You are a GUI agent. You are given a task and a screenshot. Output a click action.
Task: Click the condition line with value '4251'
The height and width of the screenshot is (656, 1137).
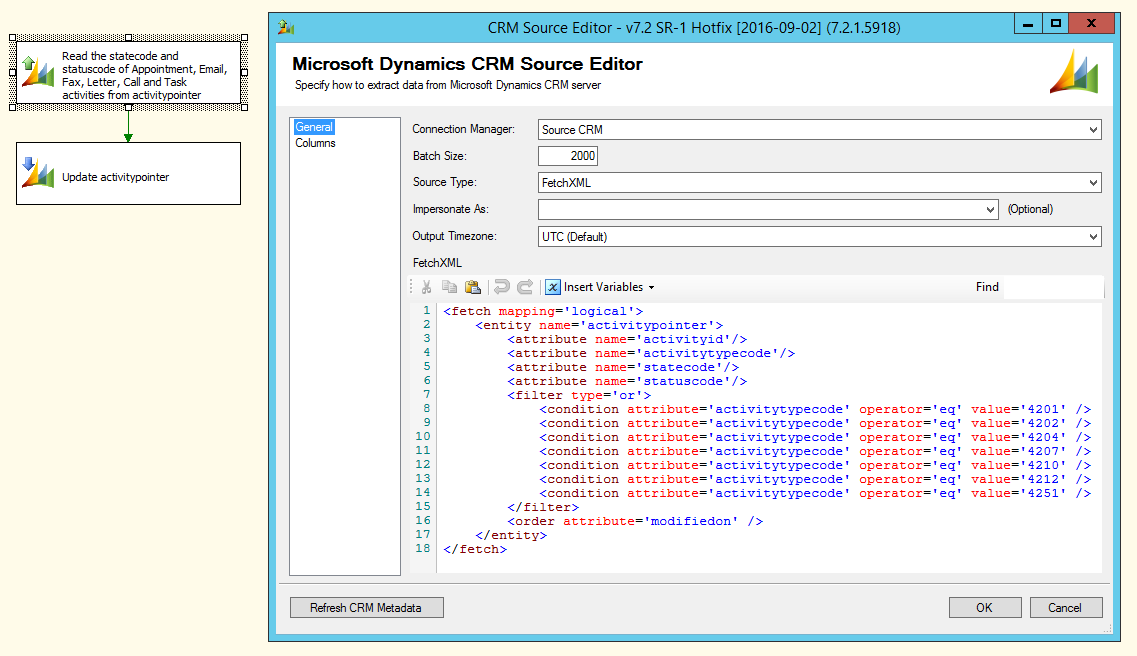(x=815, y=494)
